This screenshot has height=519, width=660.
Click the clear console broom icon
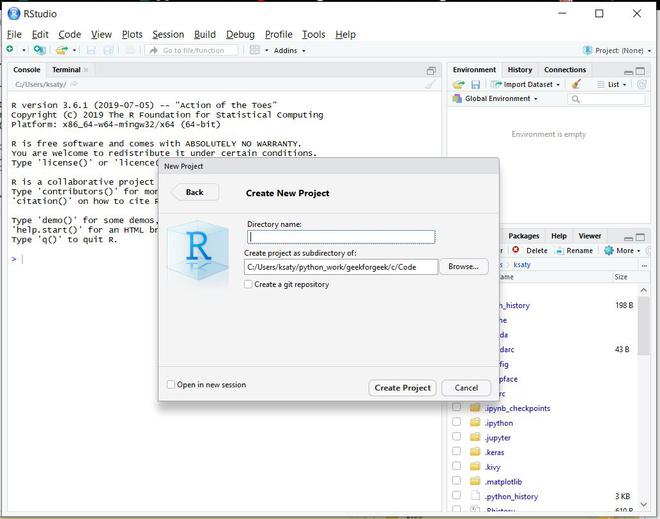click(x=430, y=85)
